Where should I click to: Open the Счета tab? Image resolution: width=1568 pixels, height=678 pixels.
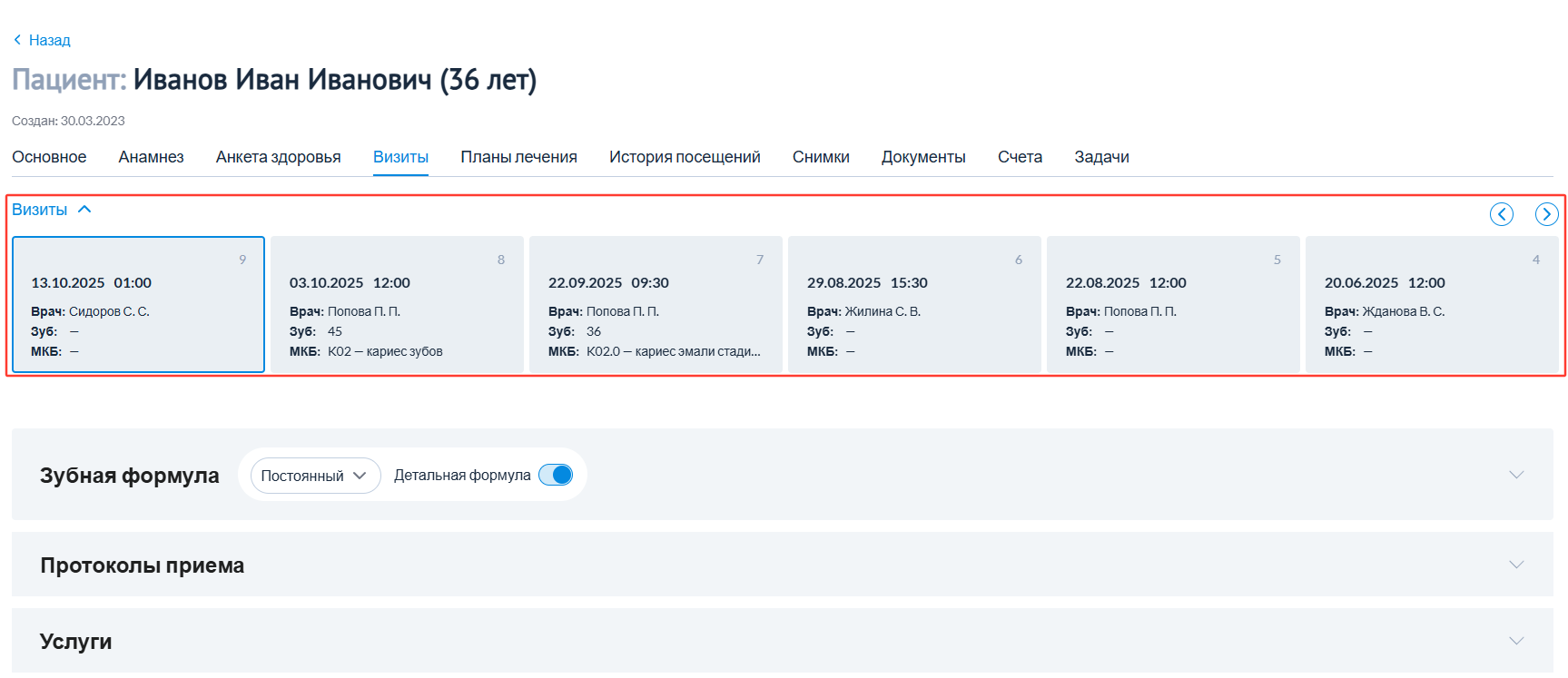coord(1020,157)
